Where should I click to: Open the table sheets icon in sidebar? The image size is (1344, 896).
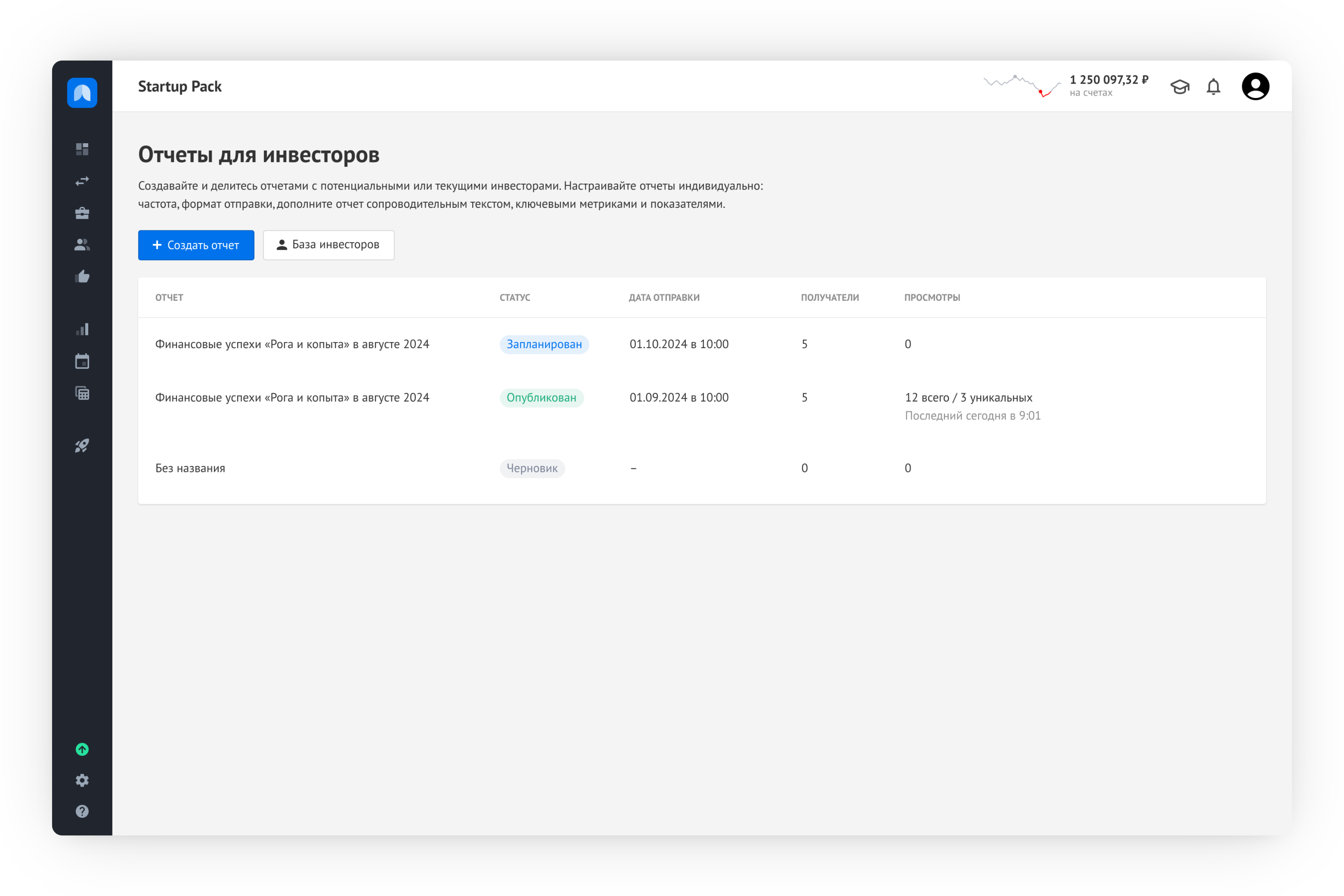pos(82,393)
